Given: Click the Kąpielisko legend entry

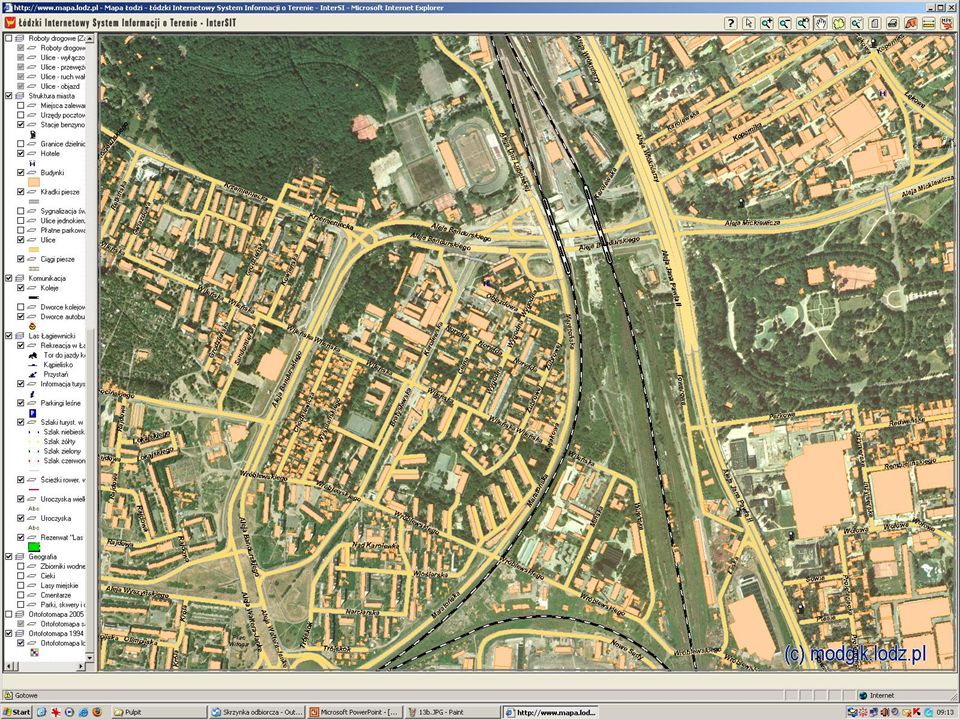Looking at the screenshot, I should click(x=58, y=365).
